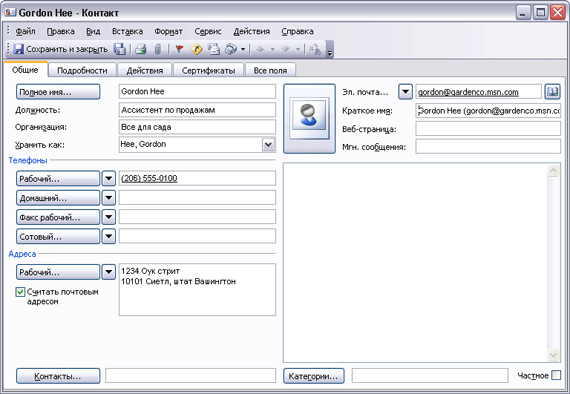570x394 pixels.
Task: Click the Организация input field
Action: [x=197, y=127]
